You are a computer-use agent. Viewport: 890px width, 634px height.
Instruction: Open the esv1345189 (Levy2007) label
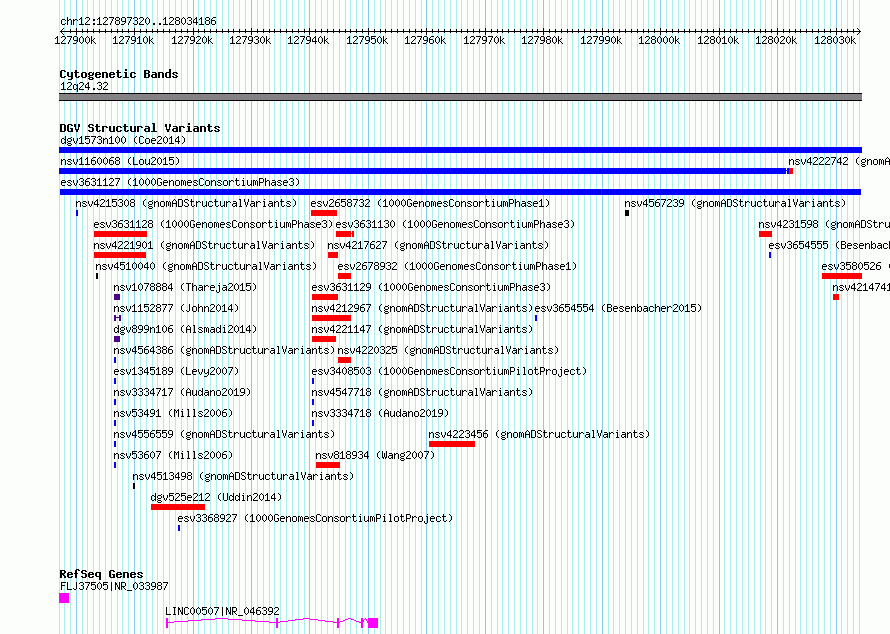click(176, 371)
